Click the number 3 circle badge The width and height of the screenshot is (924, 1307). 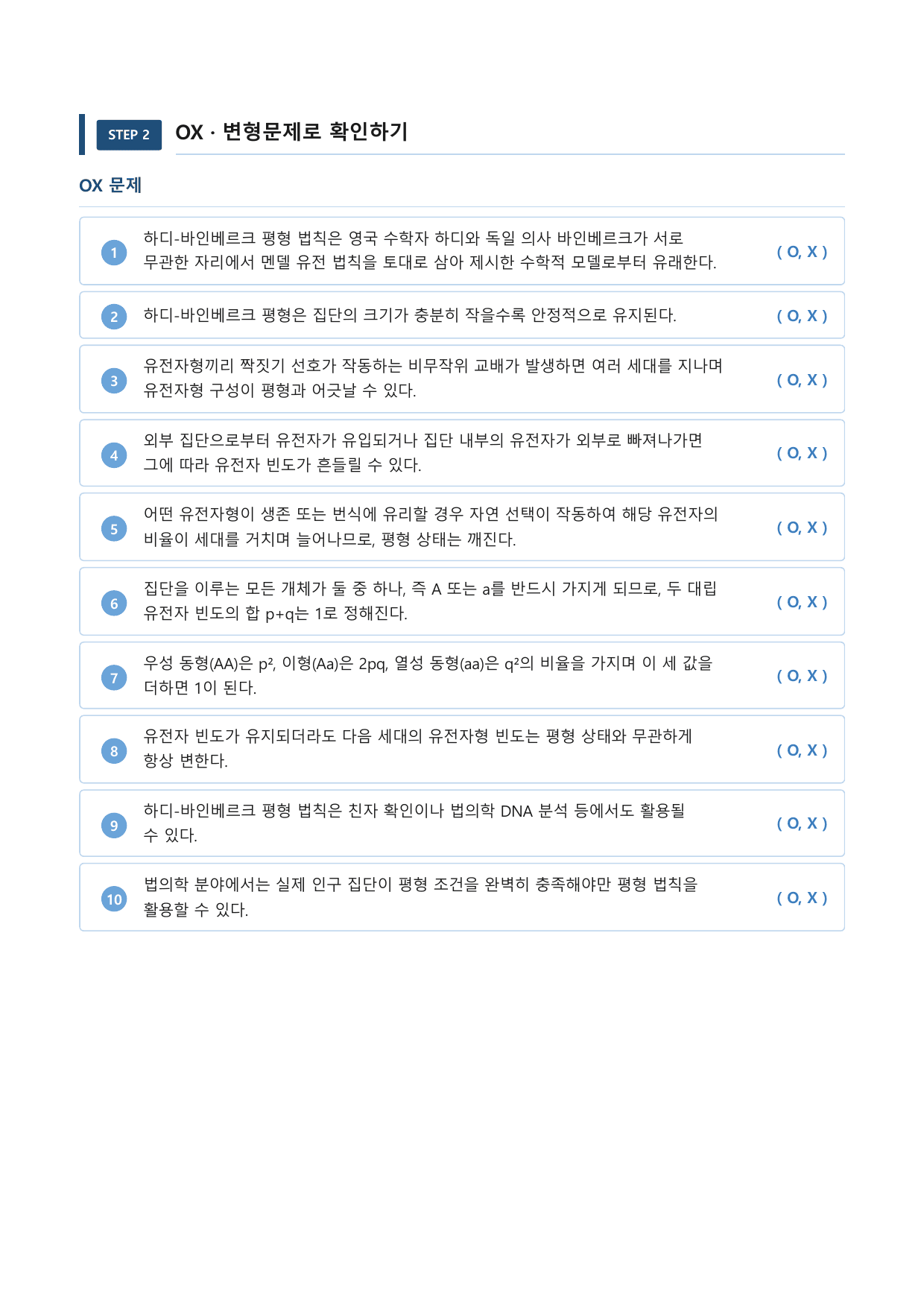click(x=114, y=381)
